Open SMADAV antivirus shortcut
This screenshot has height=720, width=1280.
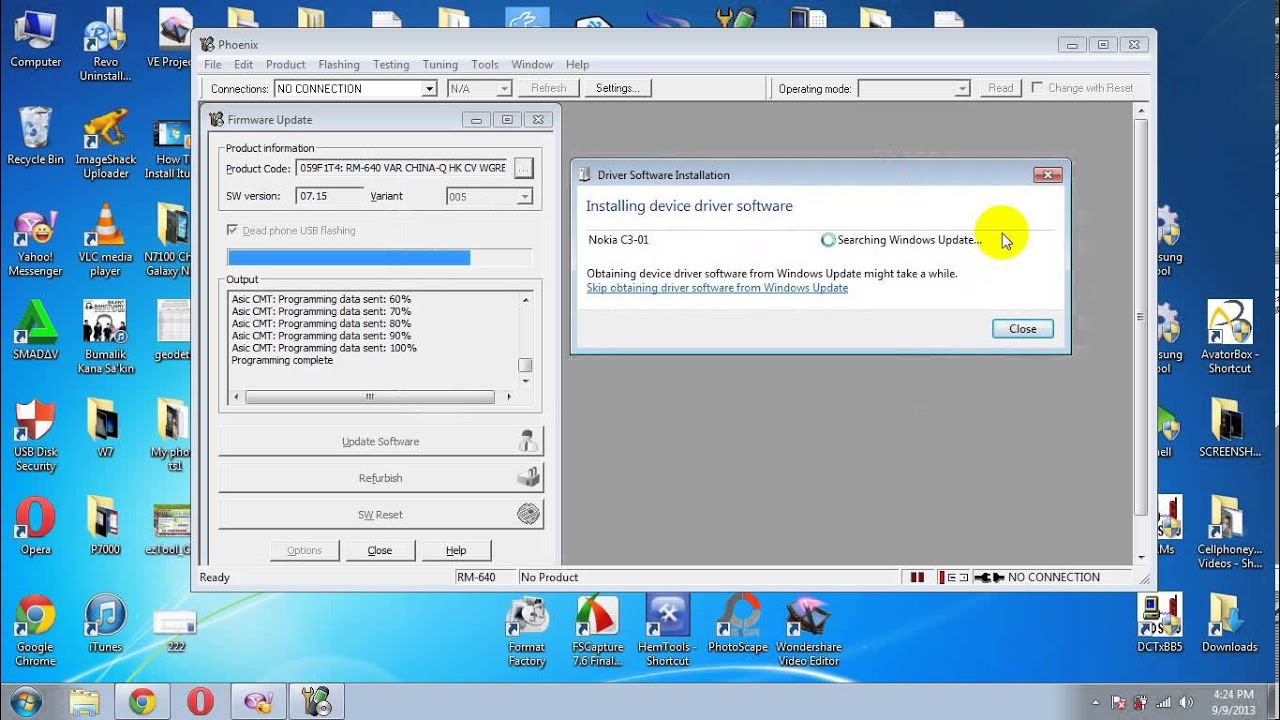(x=35, y=331)
